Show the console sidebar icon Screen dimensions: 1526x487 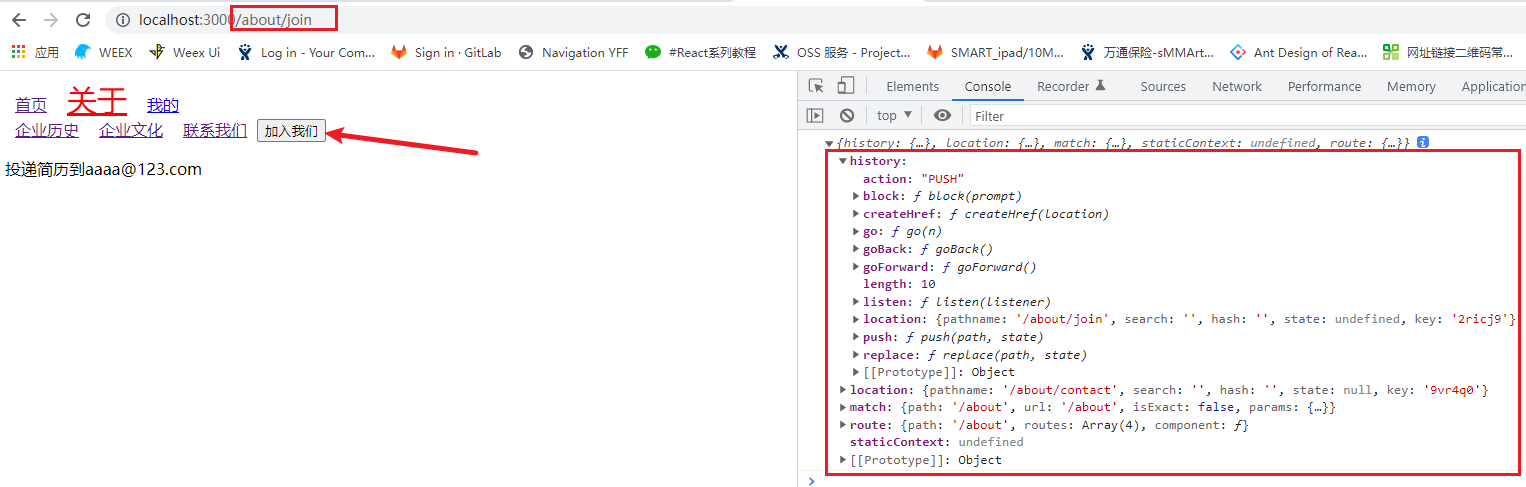coord(816,116)
